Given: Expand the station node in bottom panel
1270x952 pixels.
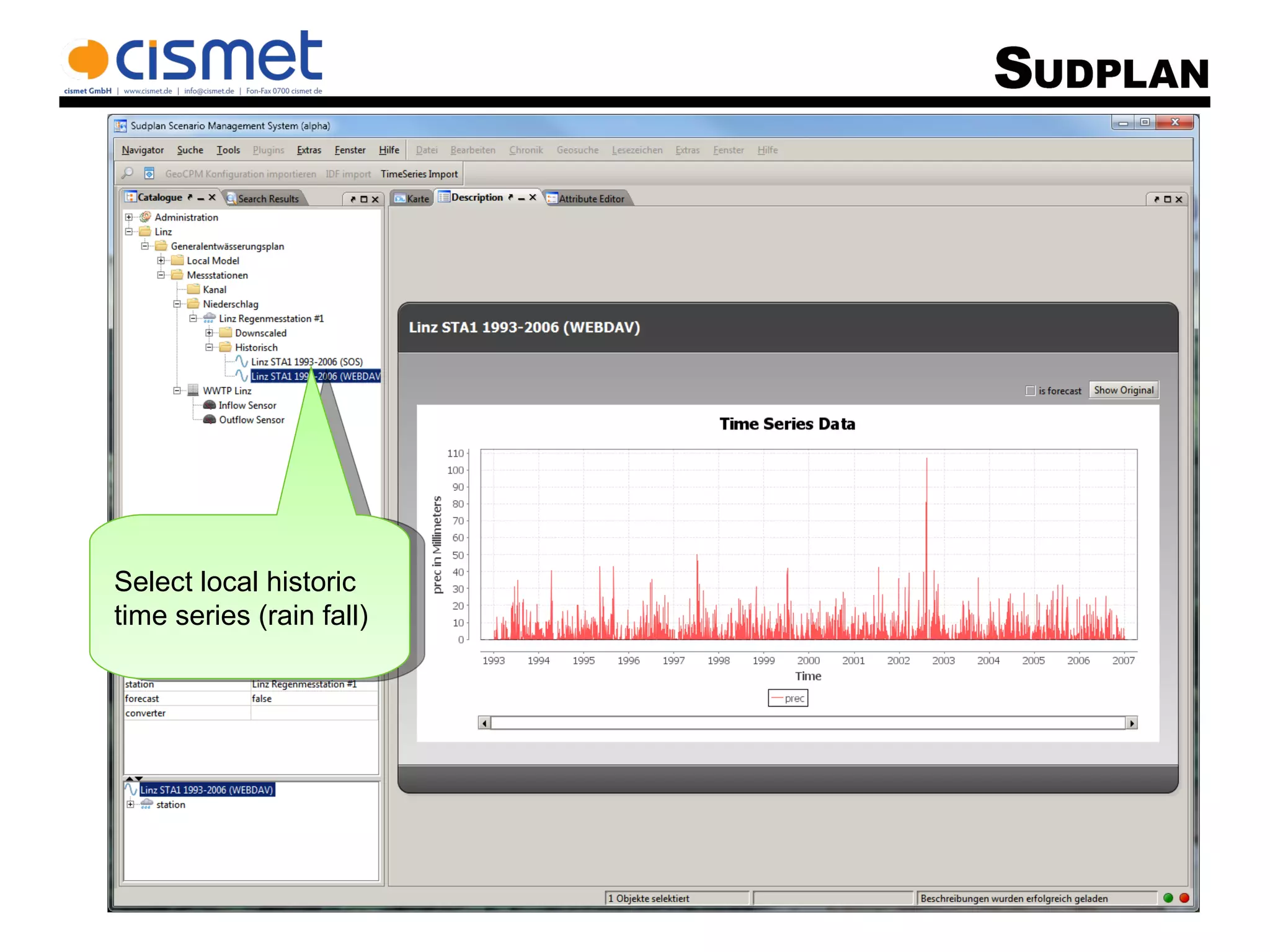Looking at the screenshot, I should click(130, 804).
